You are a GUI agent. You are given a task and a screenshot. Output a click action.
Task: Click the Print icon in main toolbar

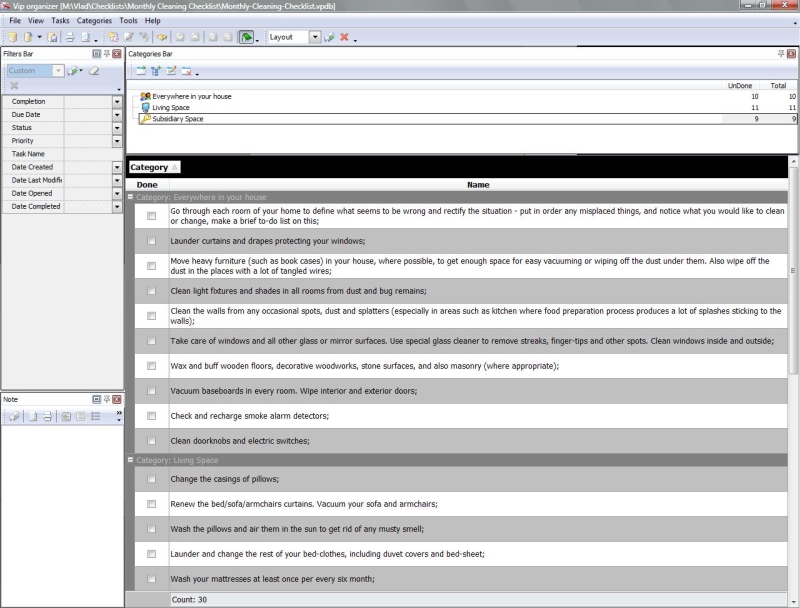(69, 37)
